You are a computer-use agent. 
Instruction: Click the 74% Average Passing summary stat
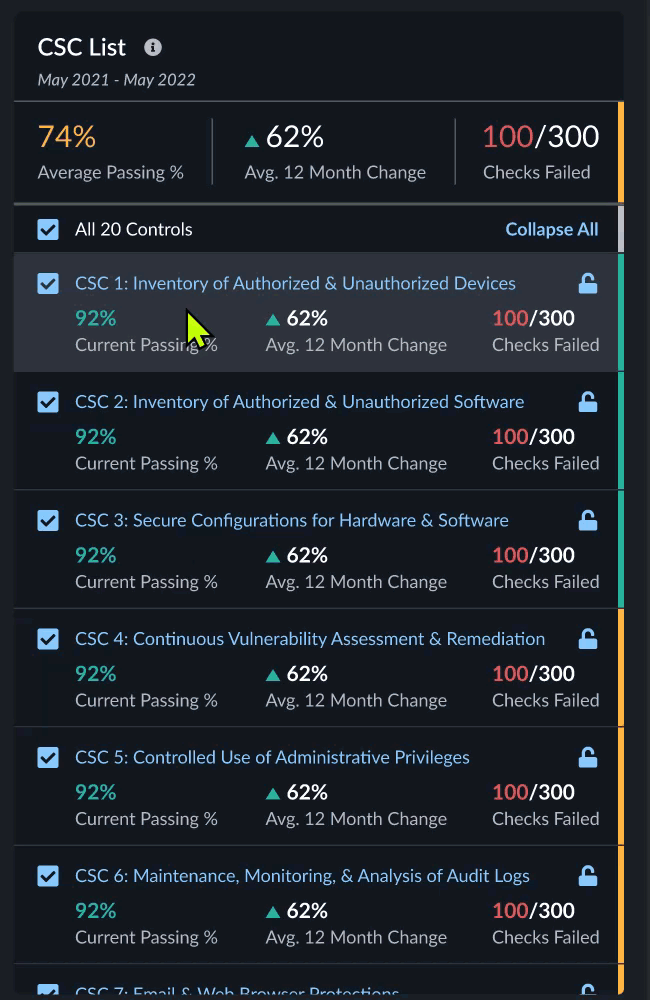point(110,152)
